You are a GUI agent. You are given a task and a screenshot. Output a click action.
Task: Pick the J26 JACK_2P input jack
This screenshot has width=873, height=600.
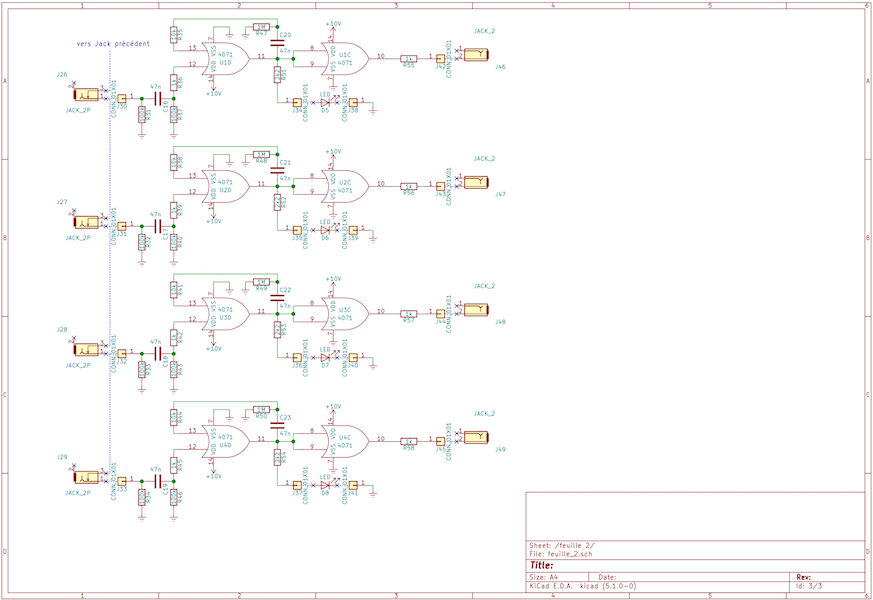86,95
